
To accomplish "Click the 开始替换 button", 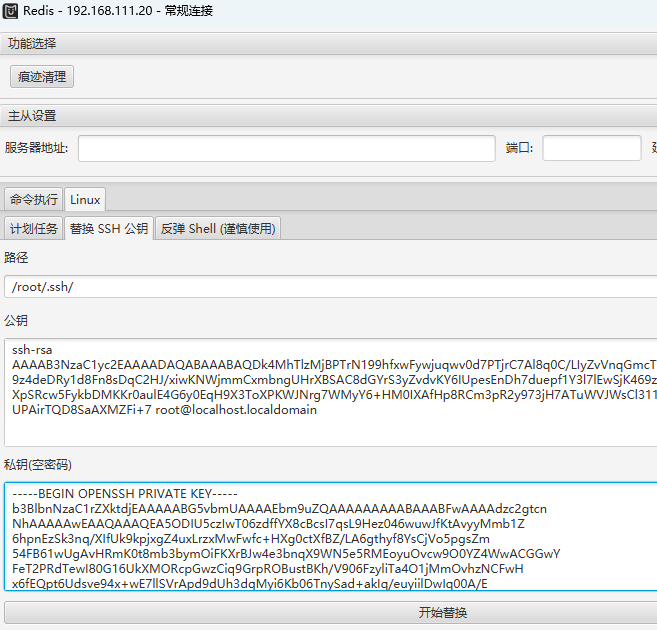I will tap(442, 612).
